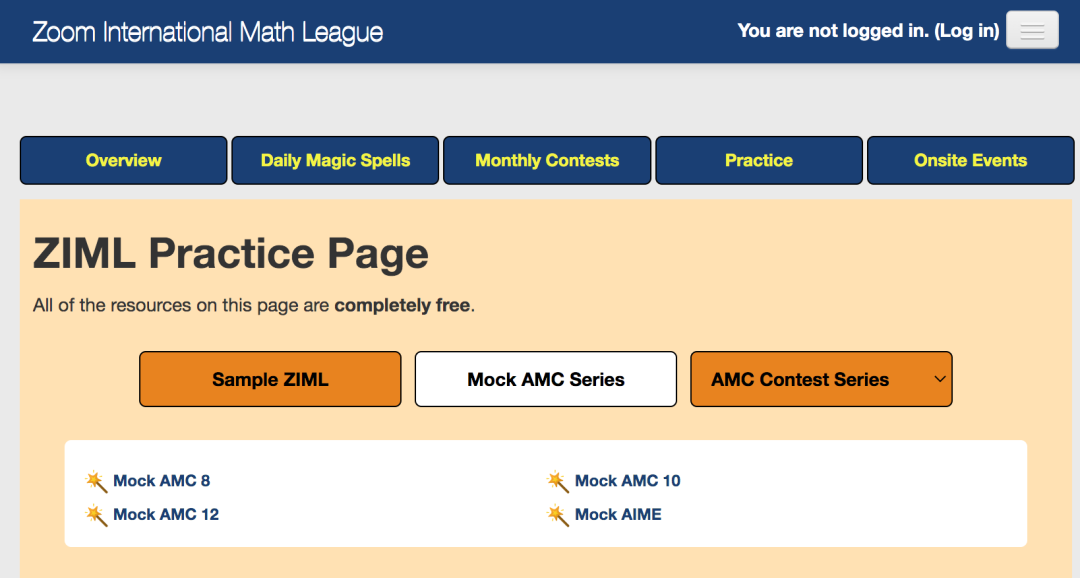
Task: Click the wand icon beside Mock AMC 8
Action: (97, 481)
